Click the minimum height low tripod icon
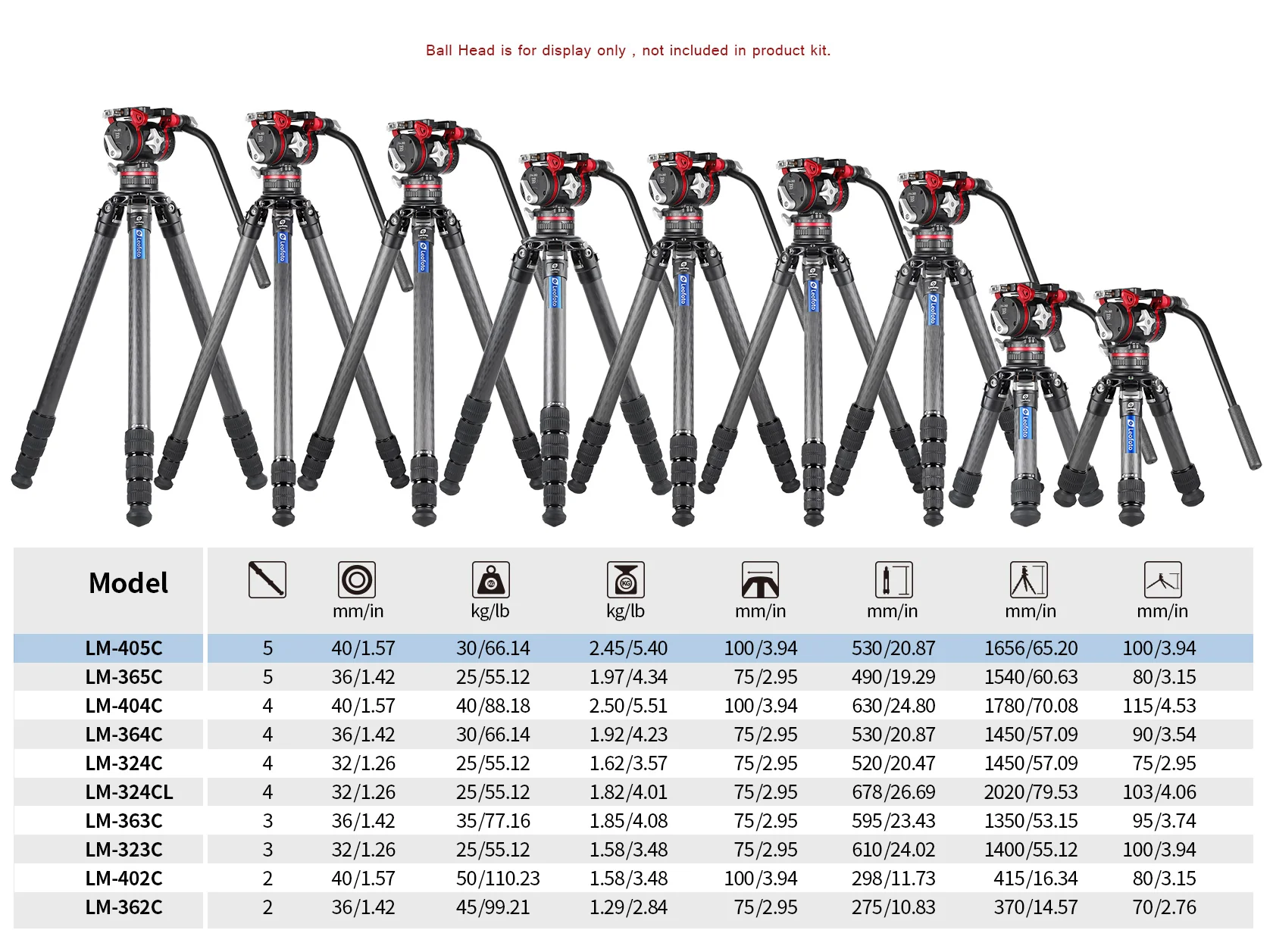This screenshot has height=952, width=1273. [1163, 580]
